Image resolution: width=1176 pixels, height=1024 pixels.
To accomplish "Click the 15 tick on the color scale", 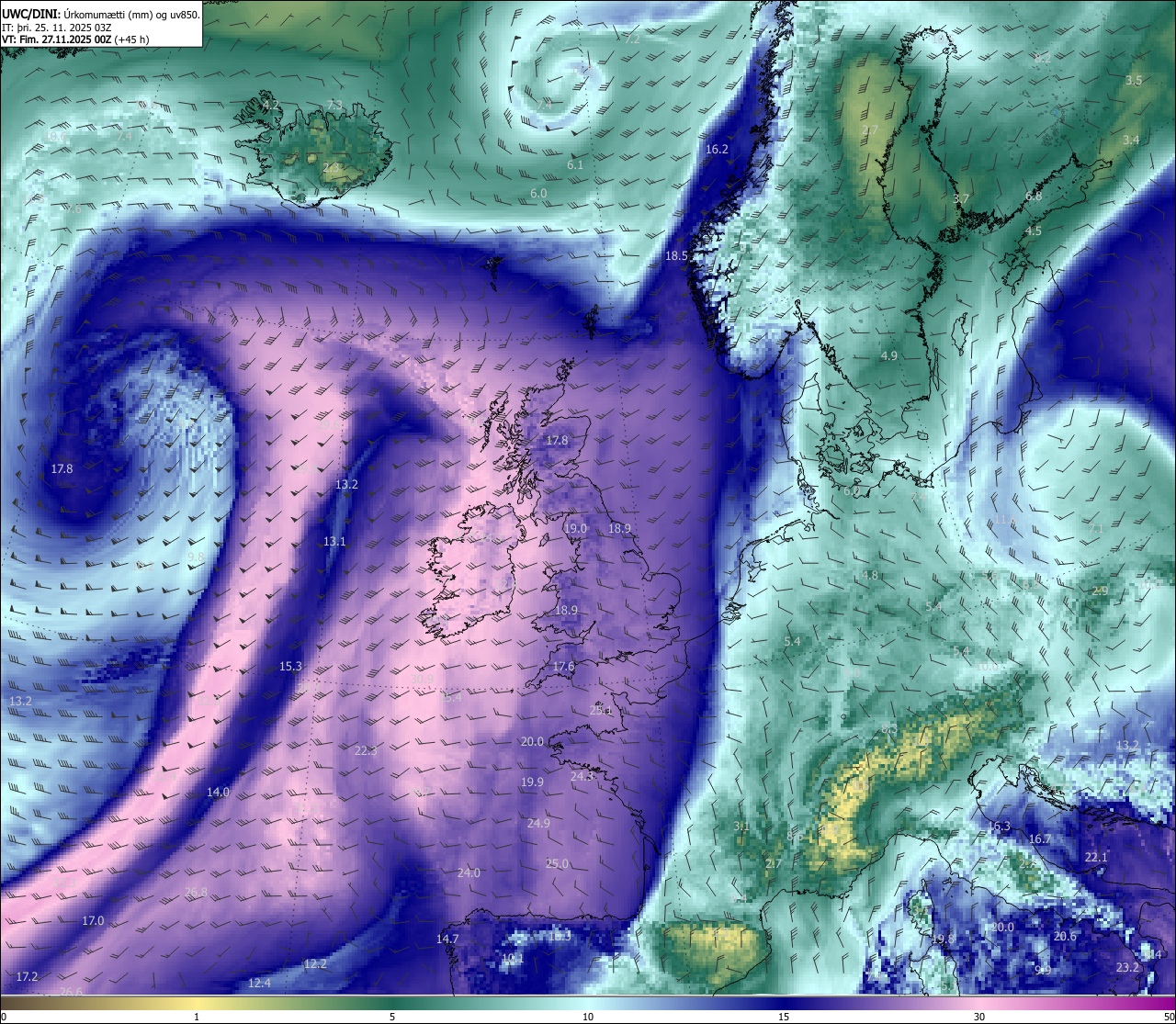I will [784, 1017].
